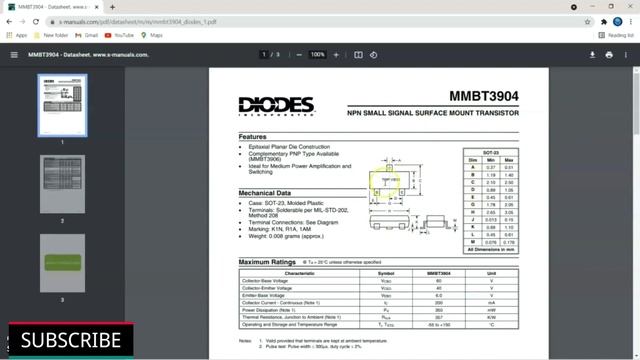Click the Chrome media control icon
This screenshot has width=640, height=360.
(x=573, y=7)
